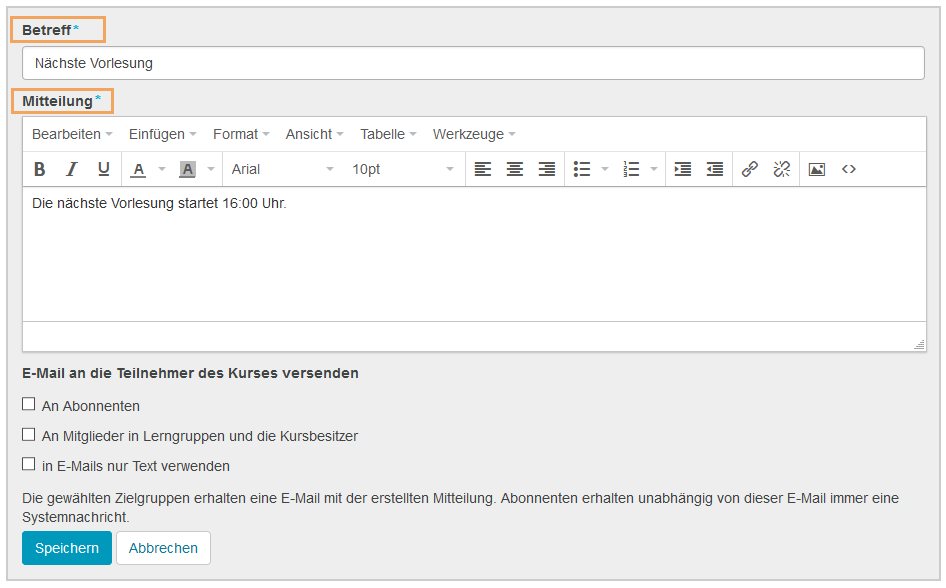Open the Tabelle menu
This screenshot has height=588, width=946.
tap(383, 134)
